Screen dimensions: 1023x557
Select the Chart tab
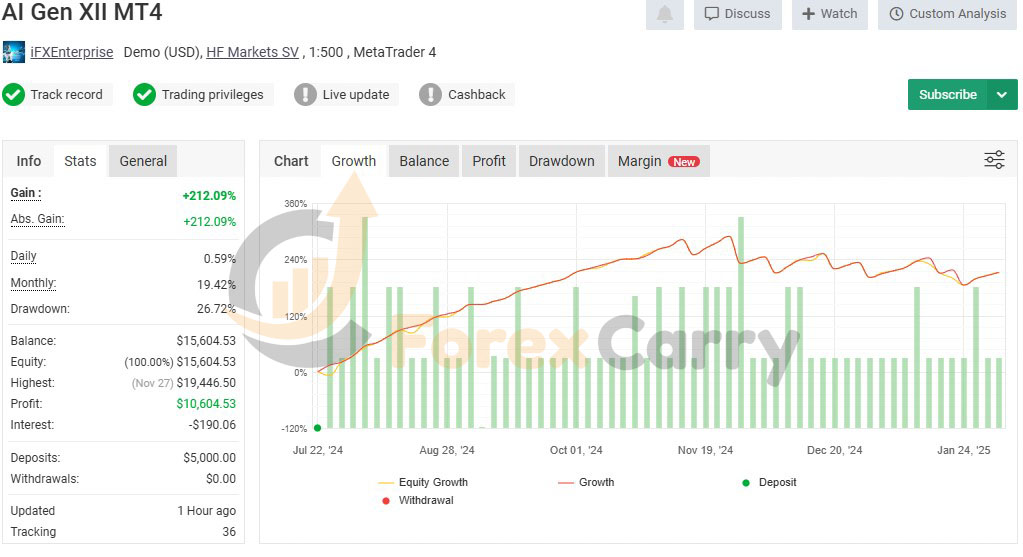291,161
